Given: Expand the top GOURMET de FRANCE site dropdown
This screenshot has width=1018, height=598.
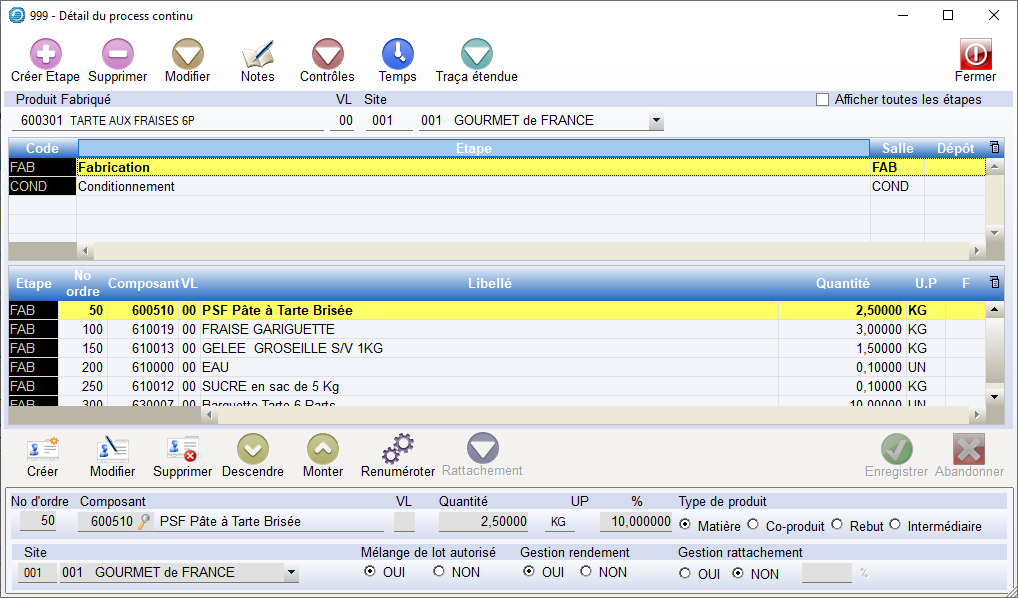Looking at the screenshot, I should [656, 121].
